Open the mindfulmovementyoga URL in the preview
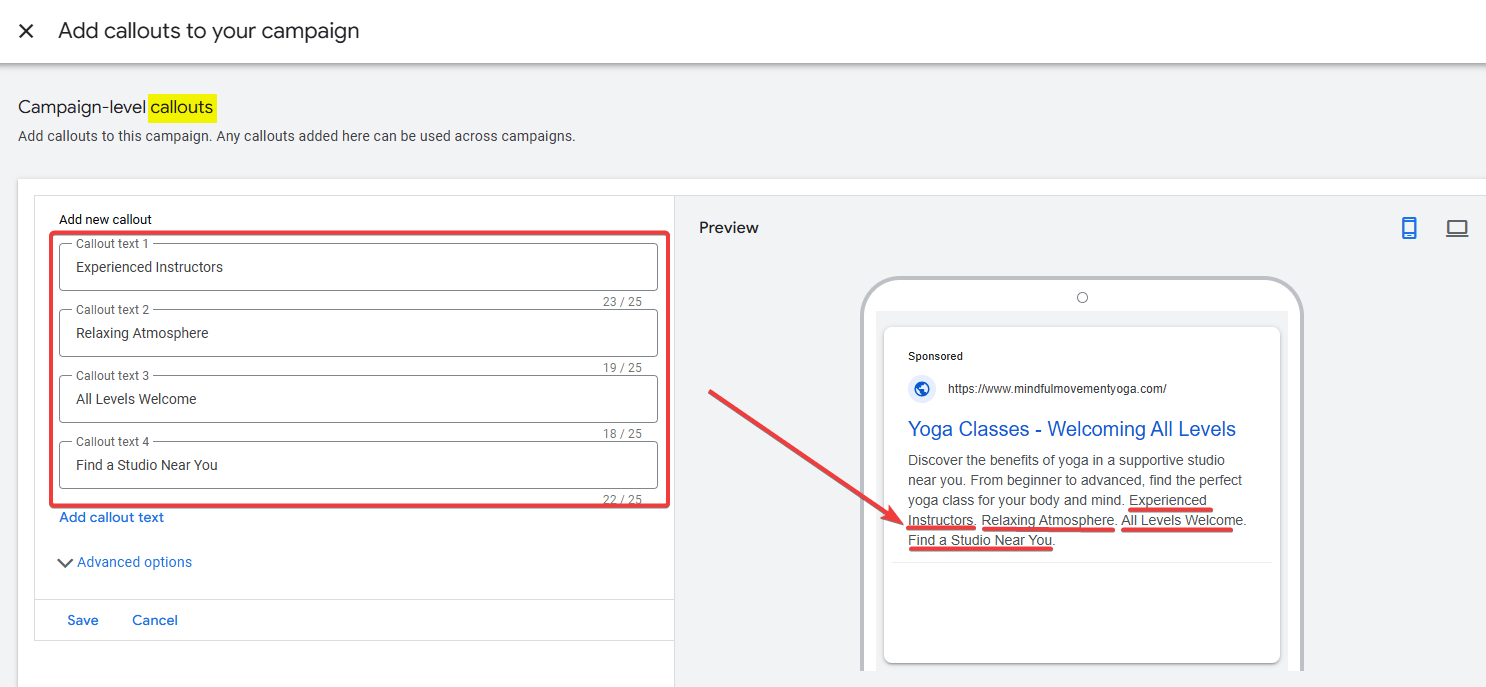The image size is (1486, 687). 1057,388
